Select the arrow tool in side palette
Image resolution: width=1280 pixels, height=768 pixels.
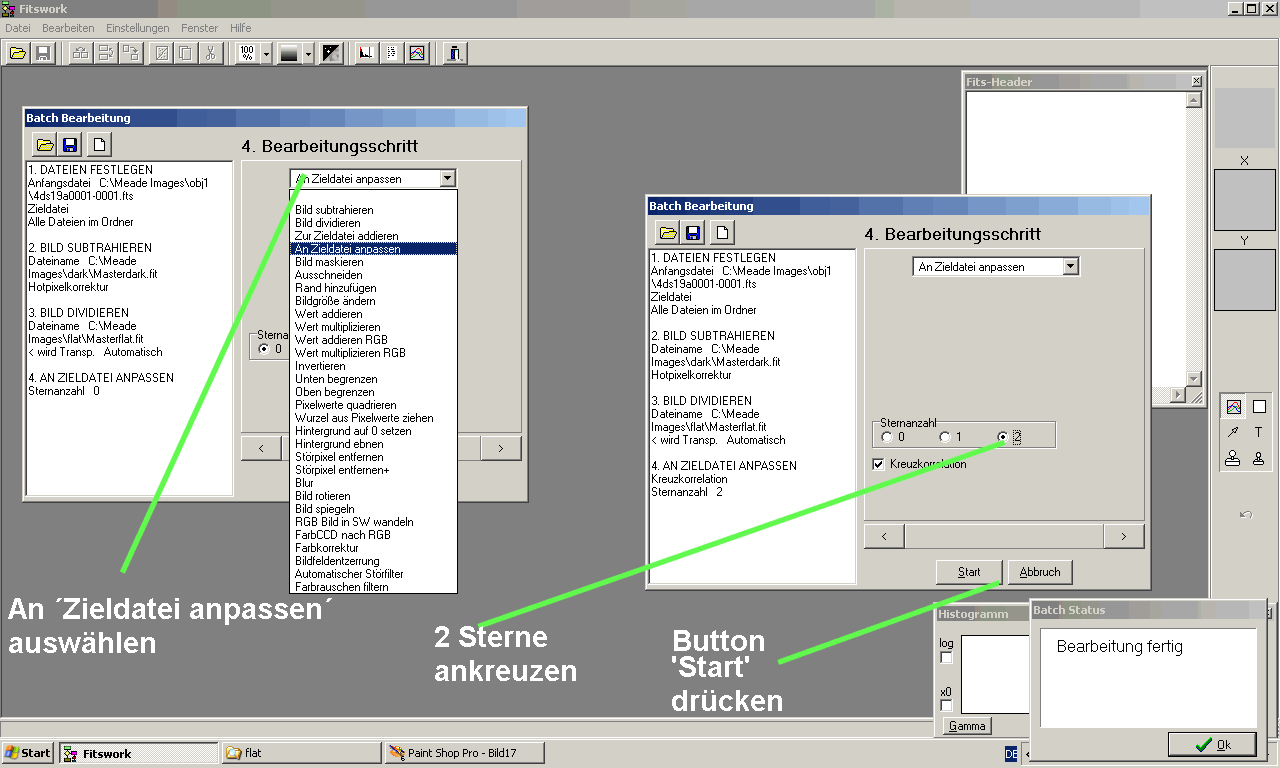click(x=1233, y=432)
